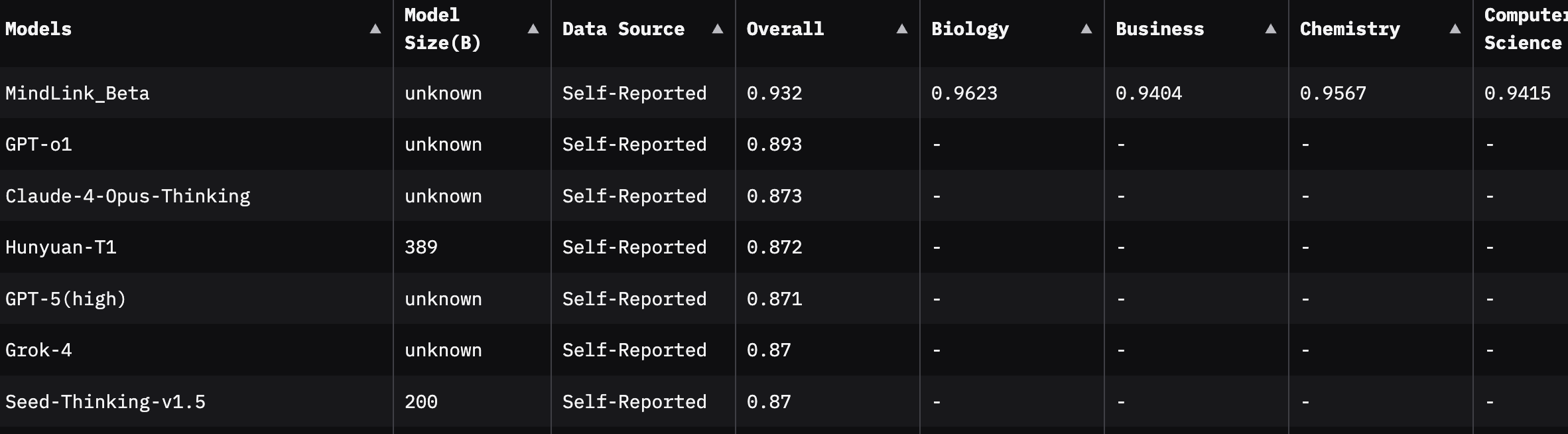Click MindLink_Beta overall score 0.932
This screenshot has width=1568, height=434.
click(x=775, y=94)
